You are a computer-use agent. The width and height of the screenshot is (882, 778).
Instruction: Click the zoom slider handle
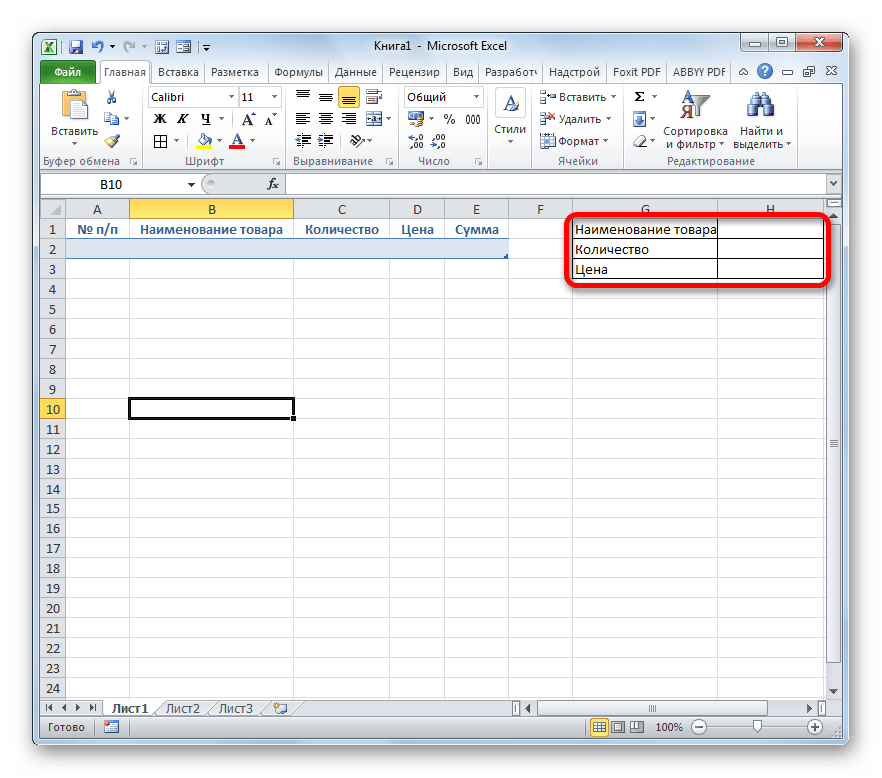[x=757, y=727]
